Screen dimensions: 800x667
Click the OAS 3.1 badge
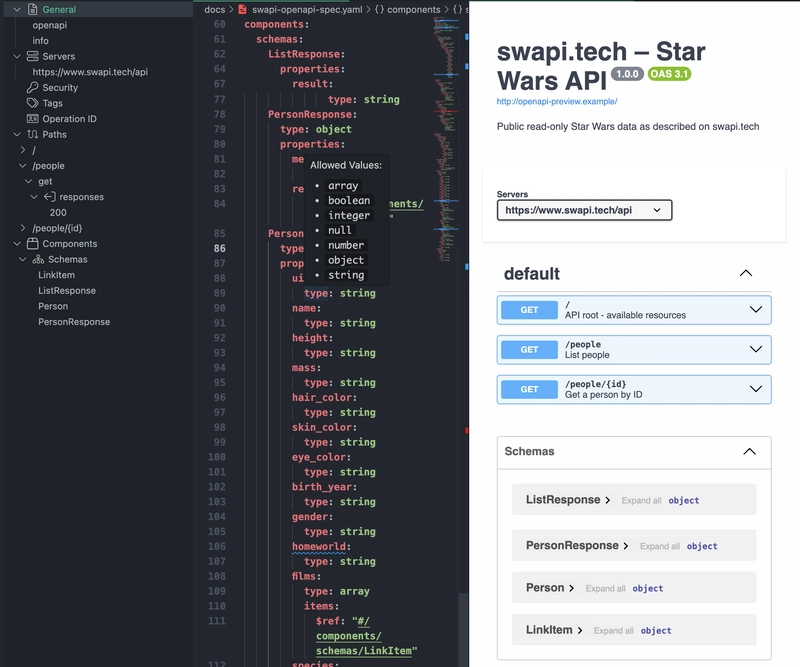coord(669,74)
